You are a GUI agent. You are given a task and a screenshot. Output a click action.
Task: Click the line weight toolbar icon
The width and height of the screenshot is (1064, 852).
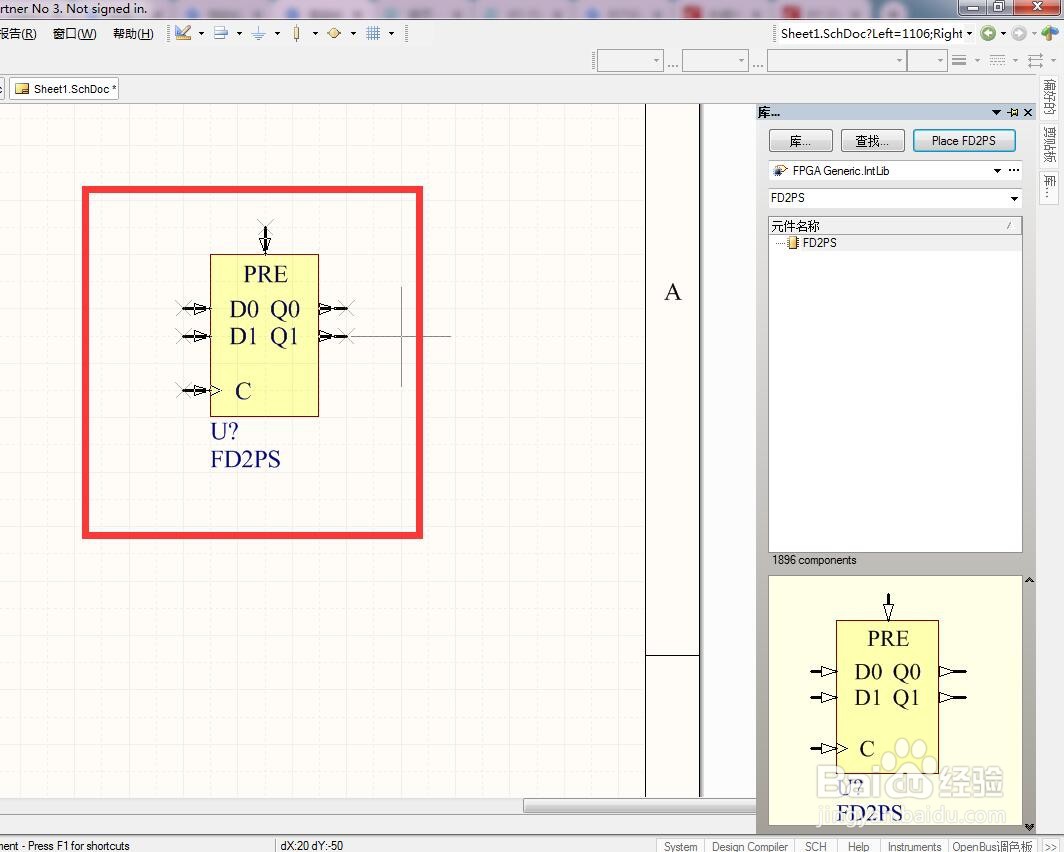pos(959,60)
